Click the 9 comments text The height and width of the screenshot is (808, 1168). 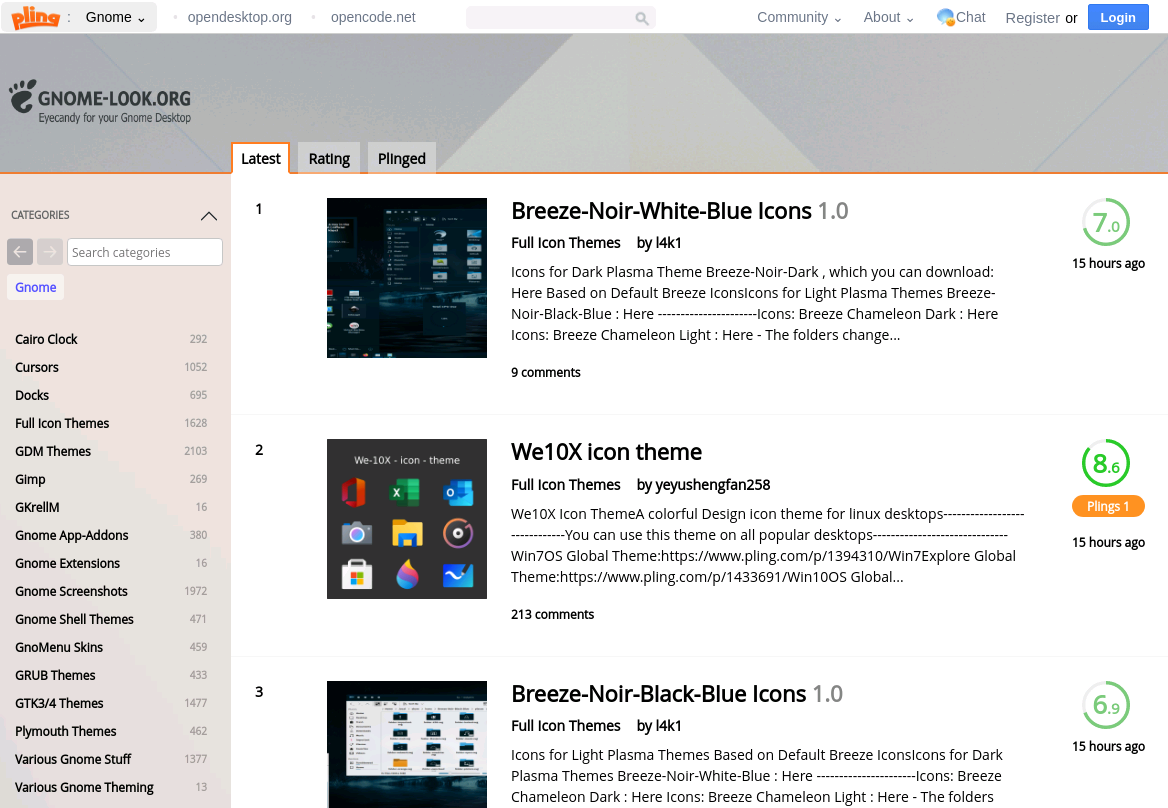coord(545,372)
